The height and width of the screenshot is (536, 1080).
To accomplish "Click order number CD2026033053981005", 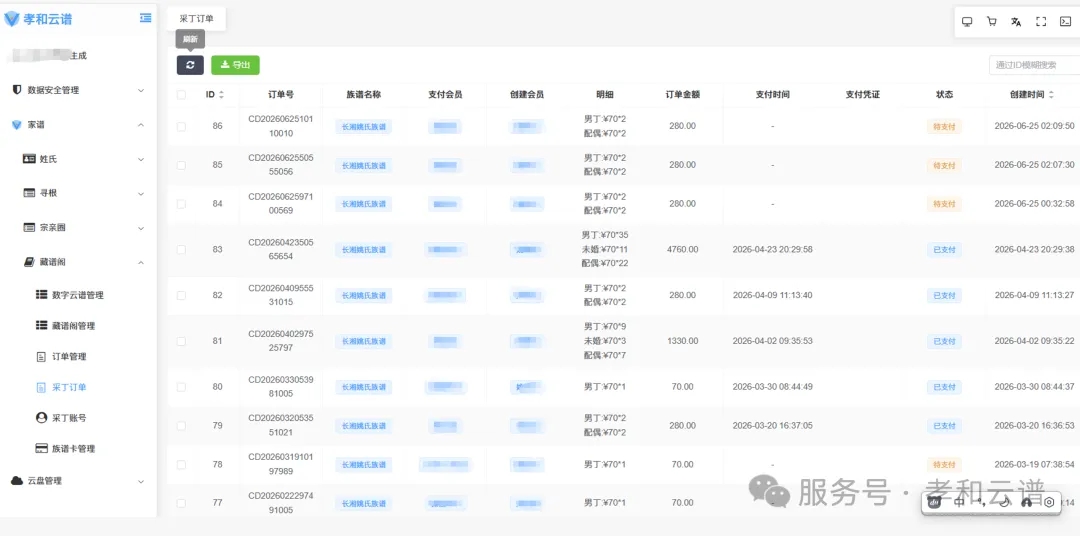I will [x=281, y=386].
